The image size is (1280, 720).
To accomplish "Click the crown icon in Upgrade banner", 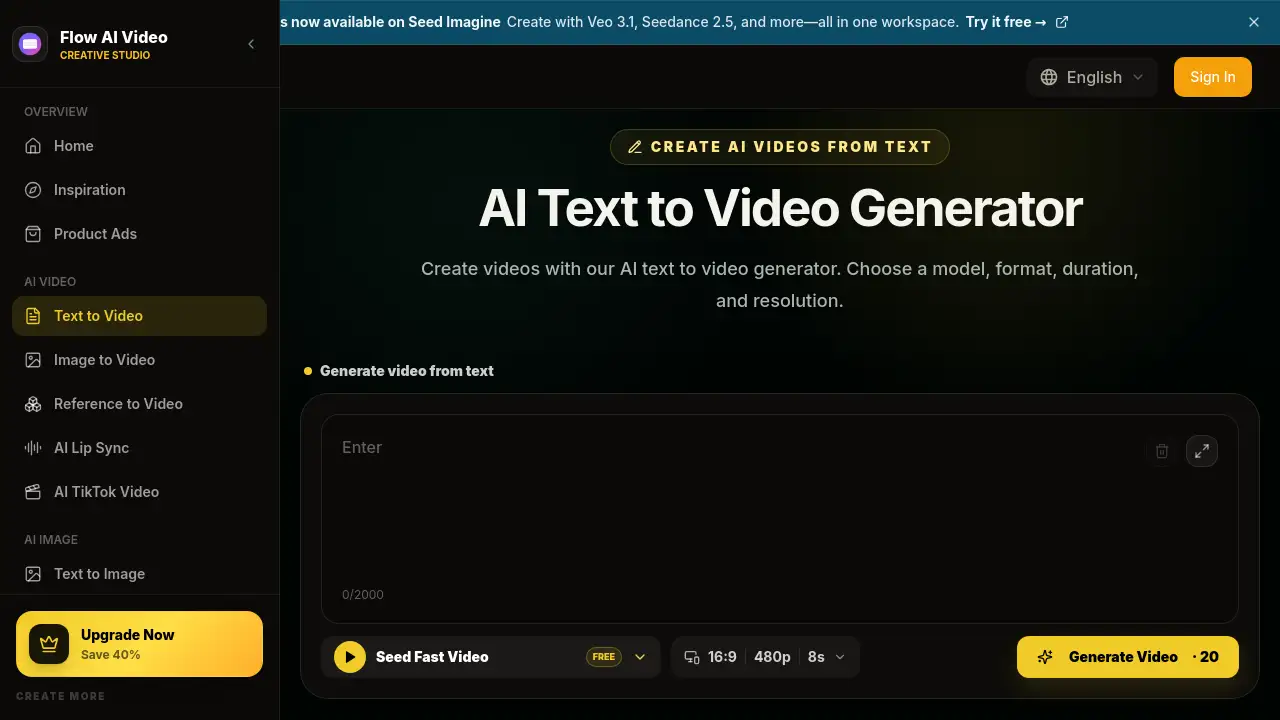I will tap(49, 644).
